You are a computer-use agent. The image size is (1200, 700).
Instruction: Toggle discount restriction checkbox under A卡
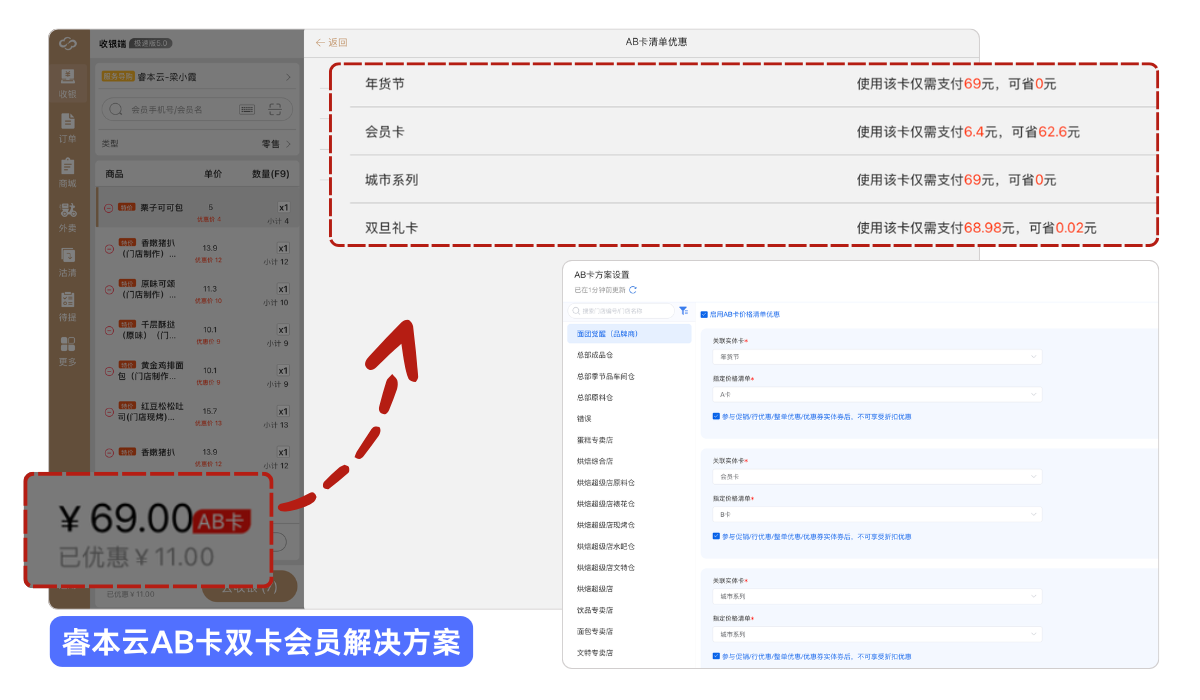click(716, 416)
